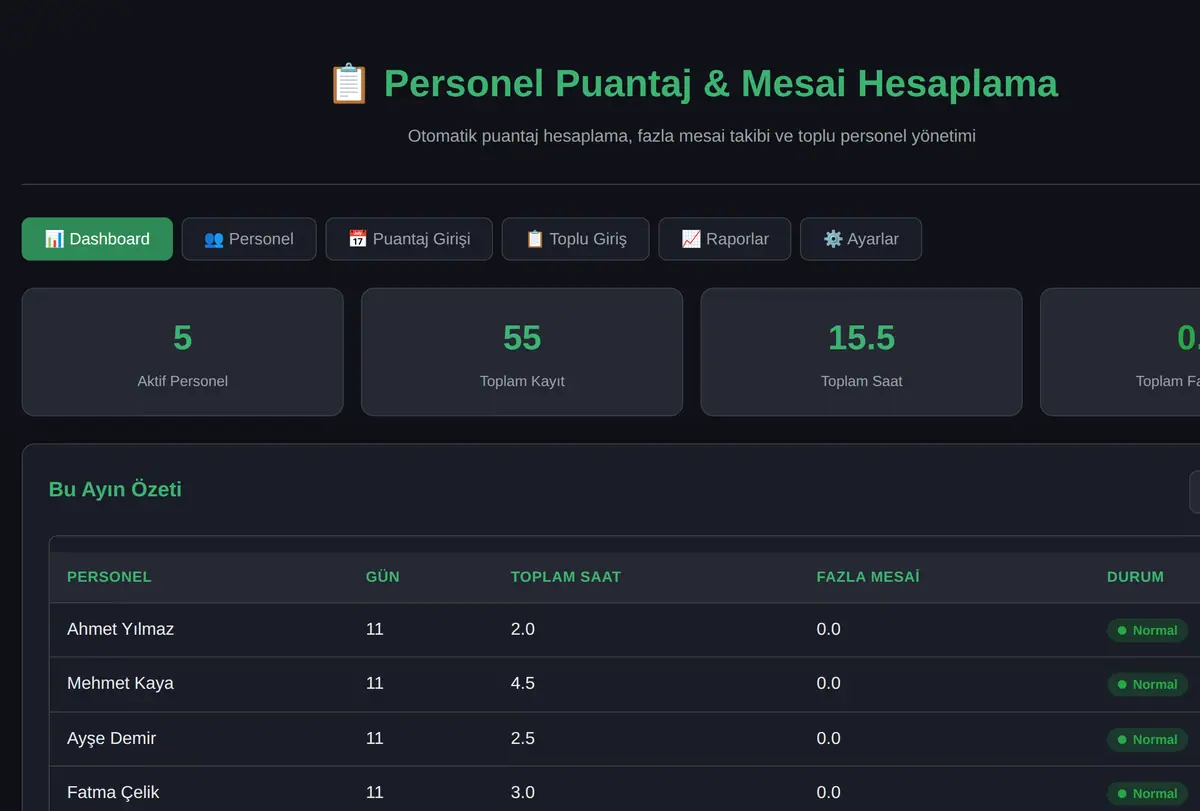1200x811 pixels.
Task: Switch to the Personel tab
Action: [249, 239]
